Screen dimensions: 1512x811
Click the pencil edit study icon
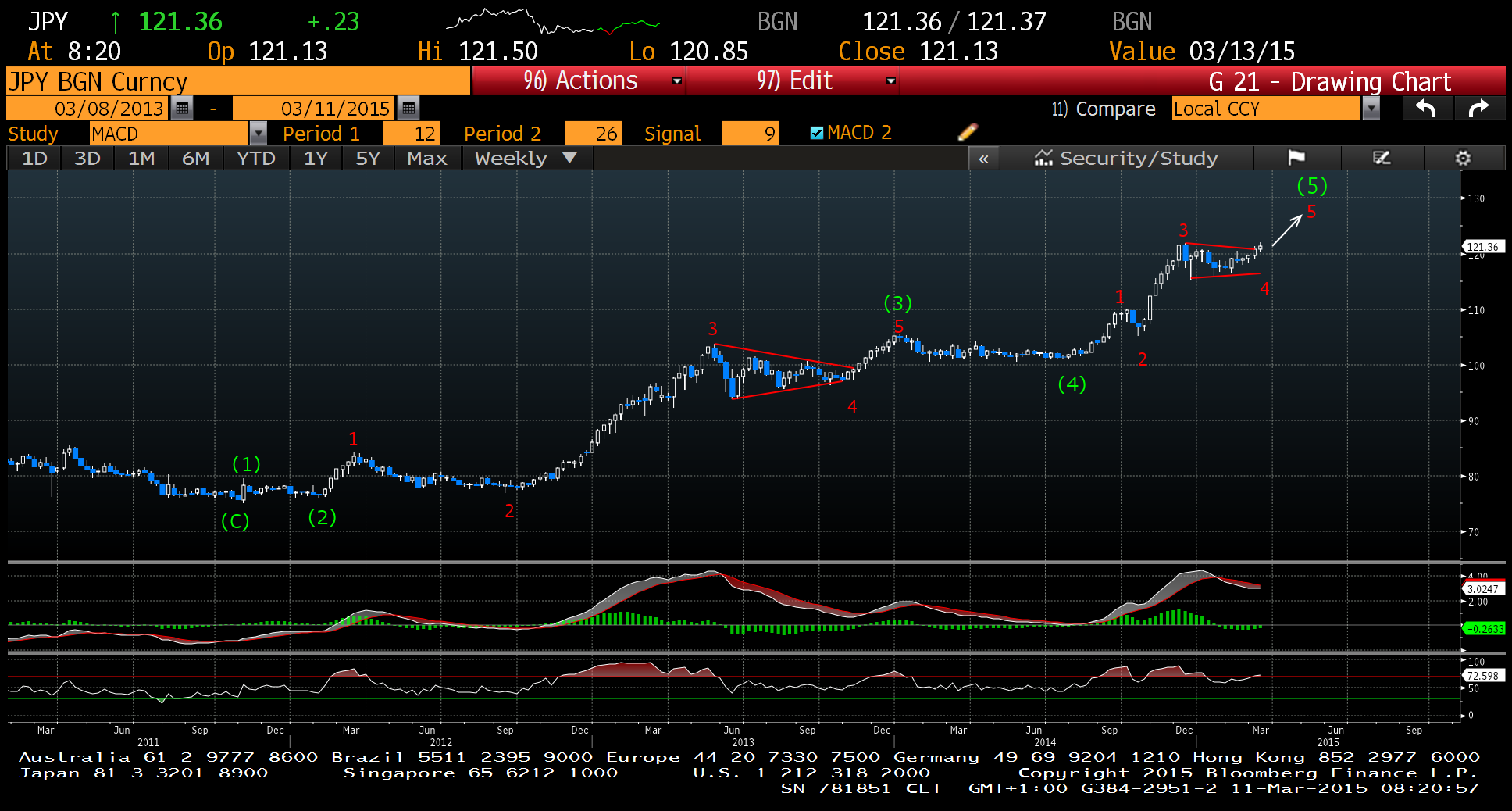click(968, 132)
